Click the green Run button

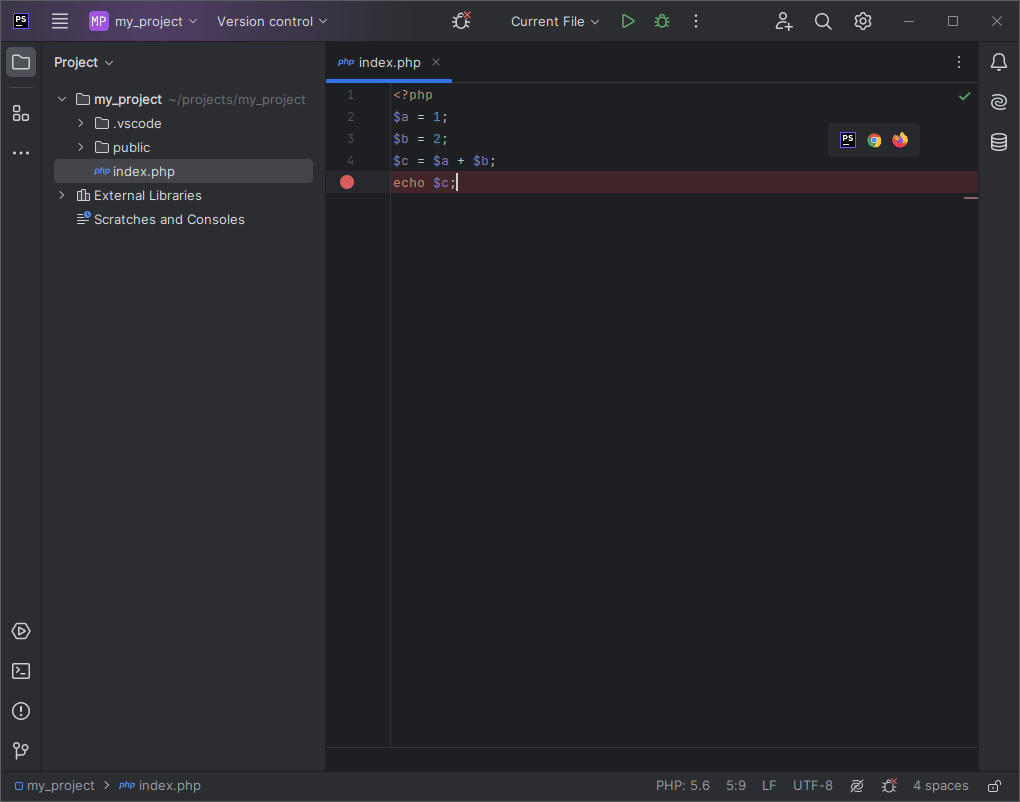(628, 21)
